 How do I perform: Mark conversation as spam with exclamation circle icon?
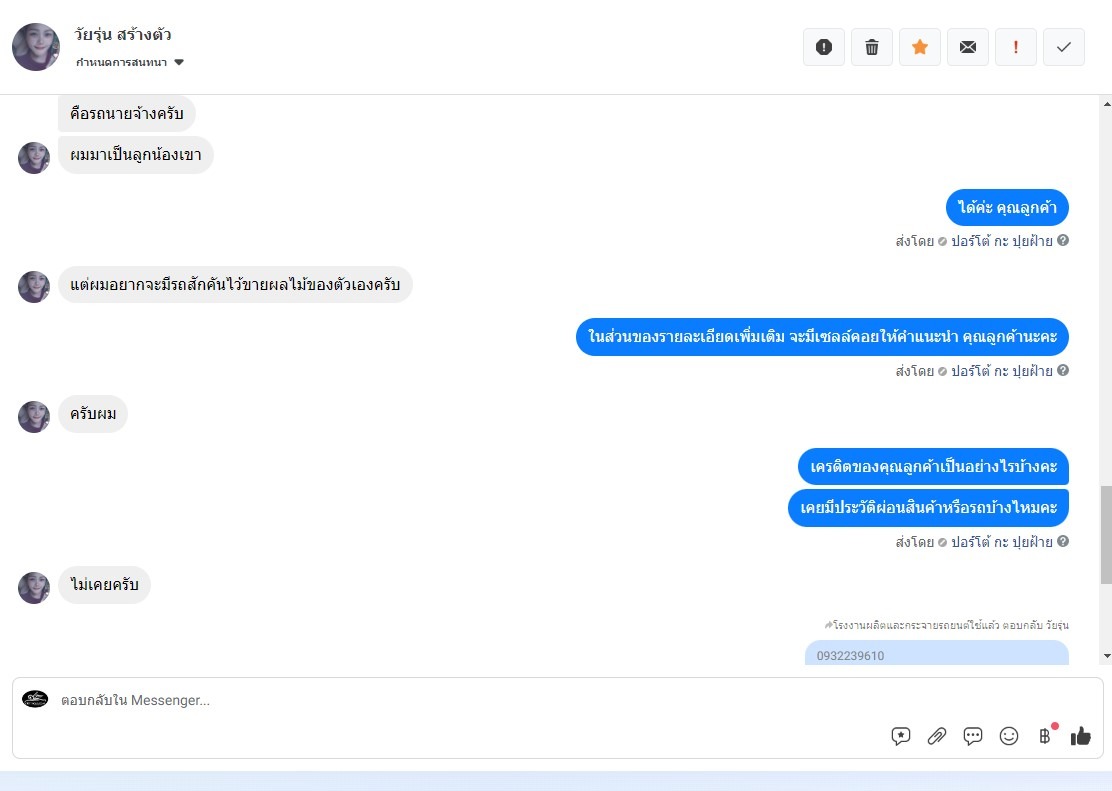point(823,47)
